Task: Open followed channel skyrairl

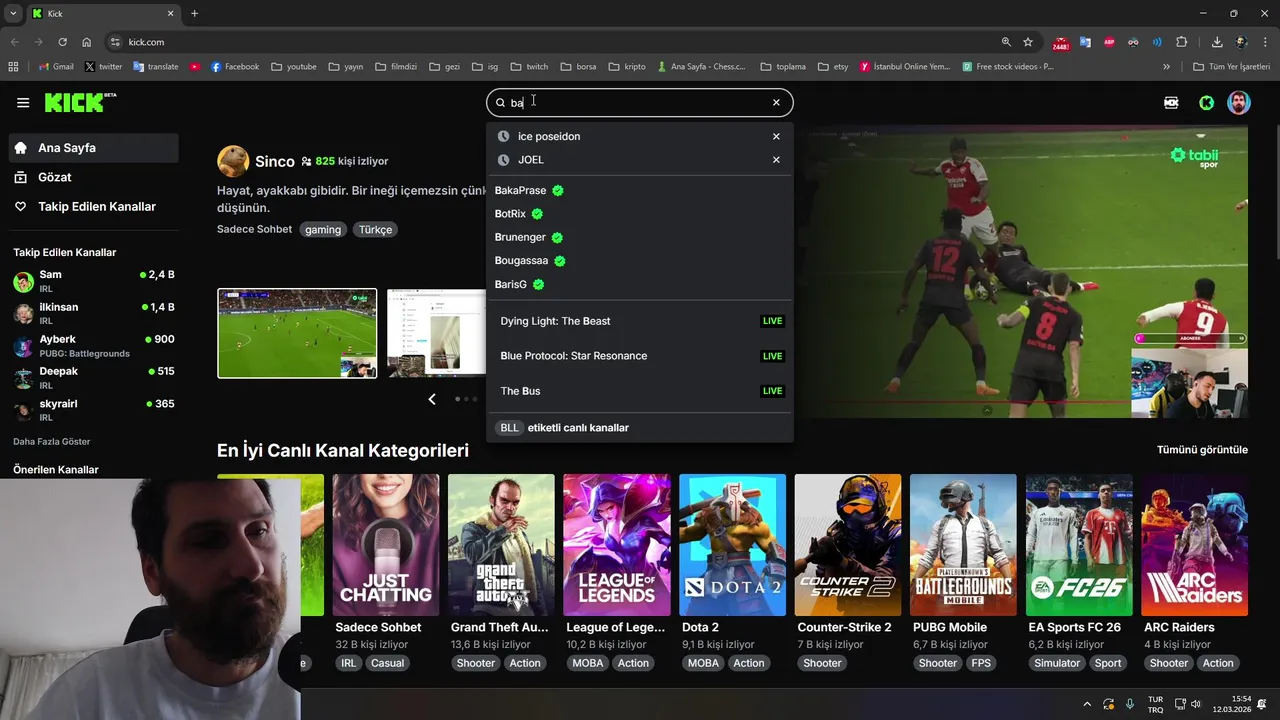Action: (94, 409)
